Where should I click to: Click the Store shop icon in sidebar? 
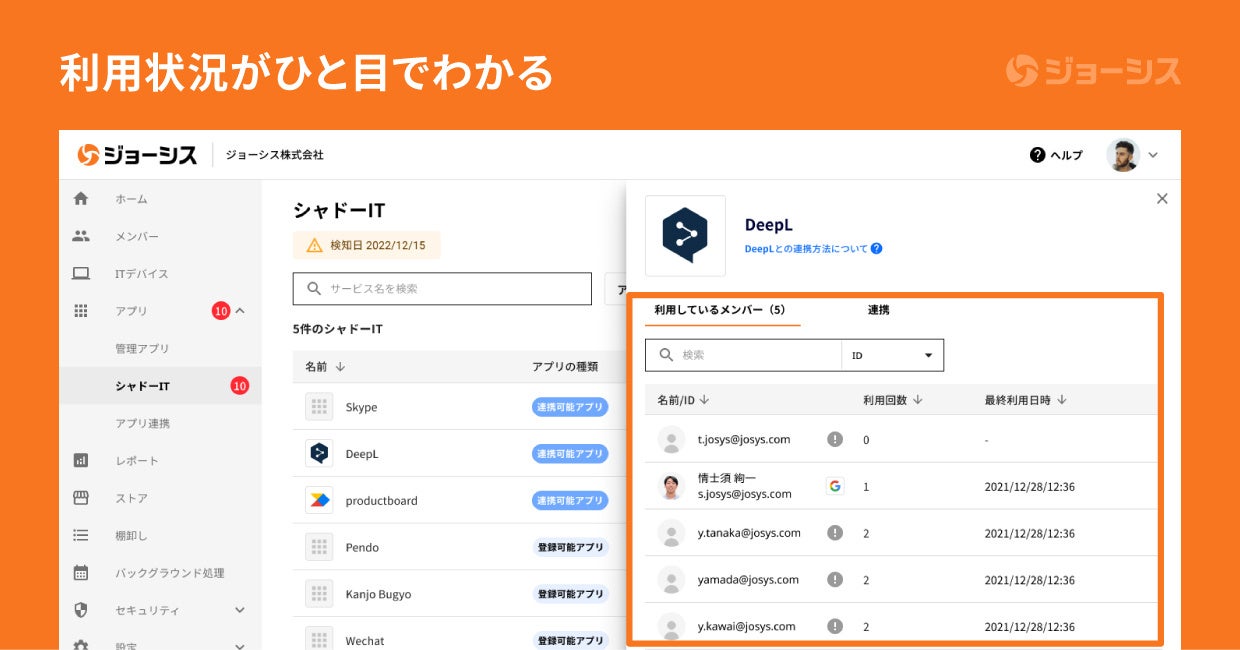click(81, 498)
